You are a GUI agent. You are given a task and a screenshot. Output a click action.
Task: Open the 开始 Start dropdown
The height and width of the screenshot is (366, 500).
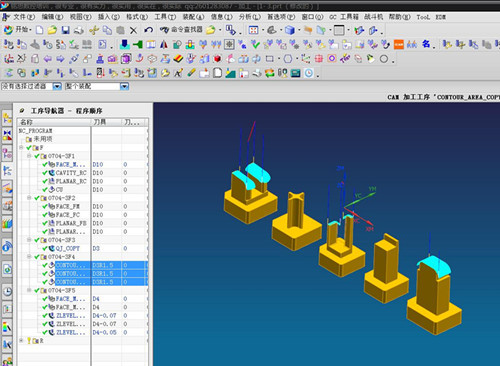[x=18, y=30]
